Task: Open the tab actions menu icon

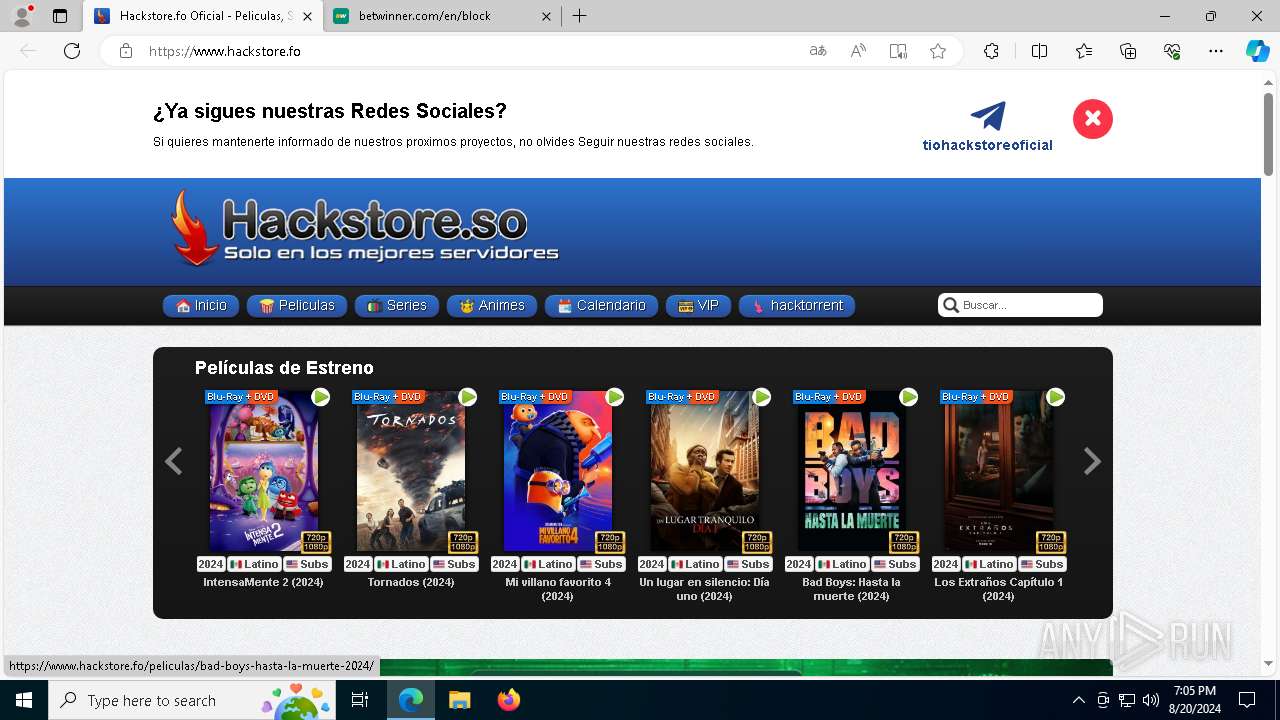Action: pyautogui.click(x=60, y=16)
